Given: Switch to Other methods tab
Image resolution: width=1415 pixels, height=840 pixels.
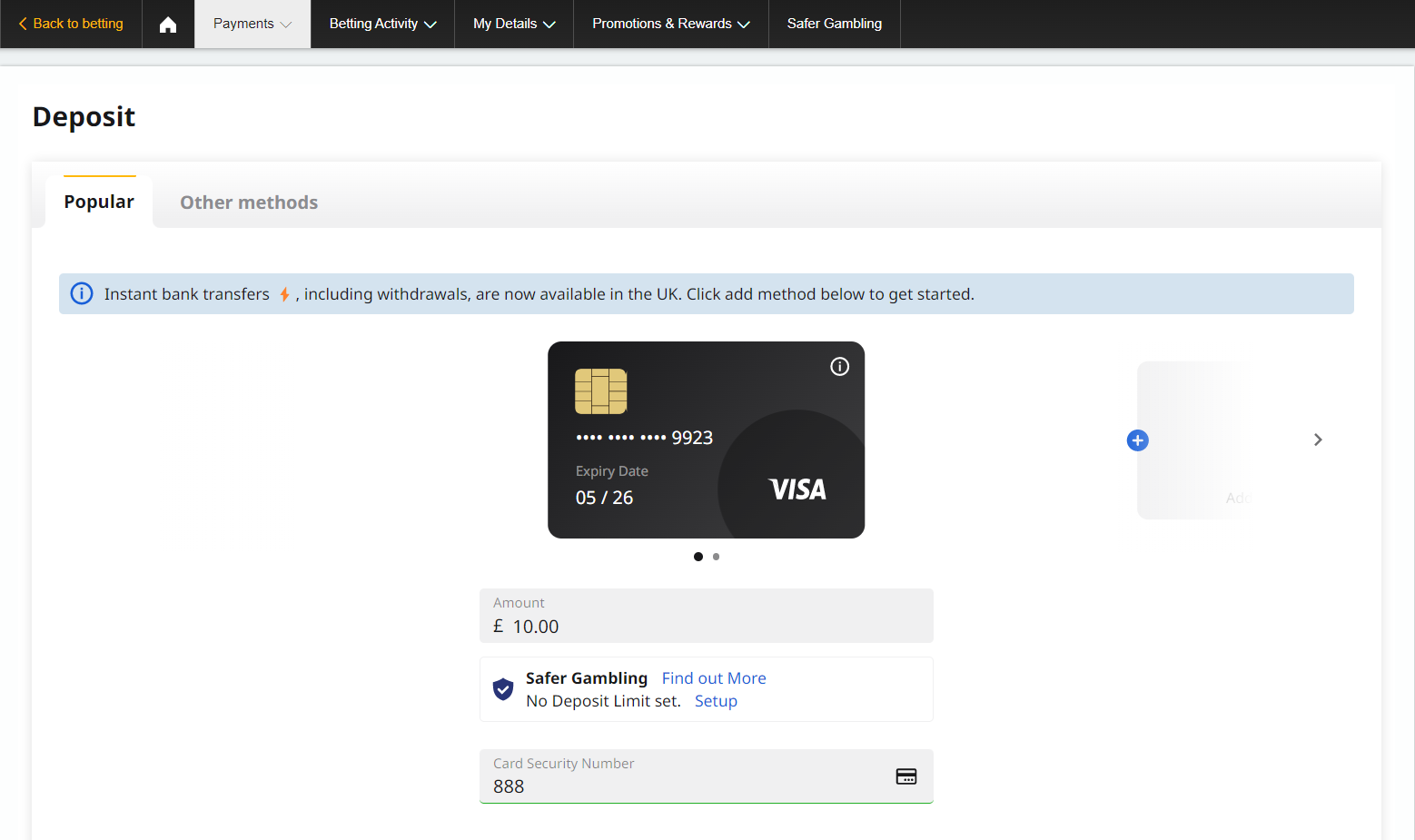Looking at the screenshot, I should [249, 203].
